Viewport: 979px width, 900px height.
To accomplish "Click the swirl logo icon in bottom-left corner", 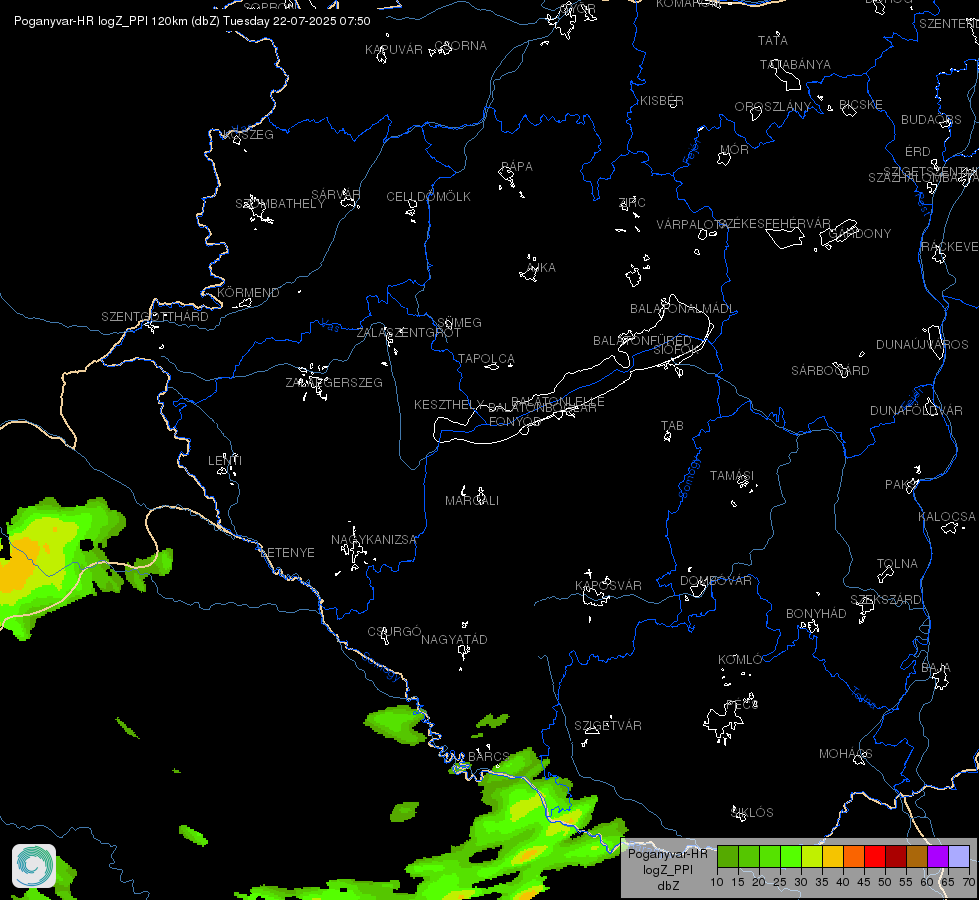I will 34,866.
